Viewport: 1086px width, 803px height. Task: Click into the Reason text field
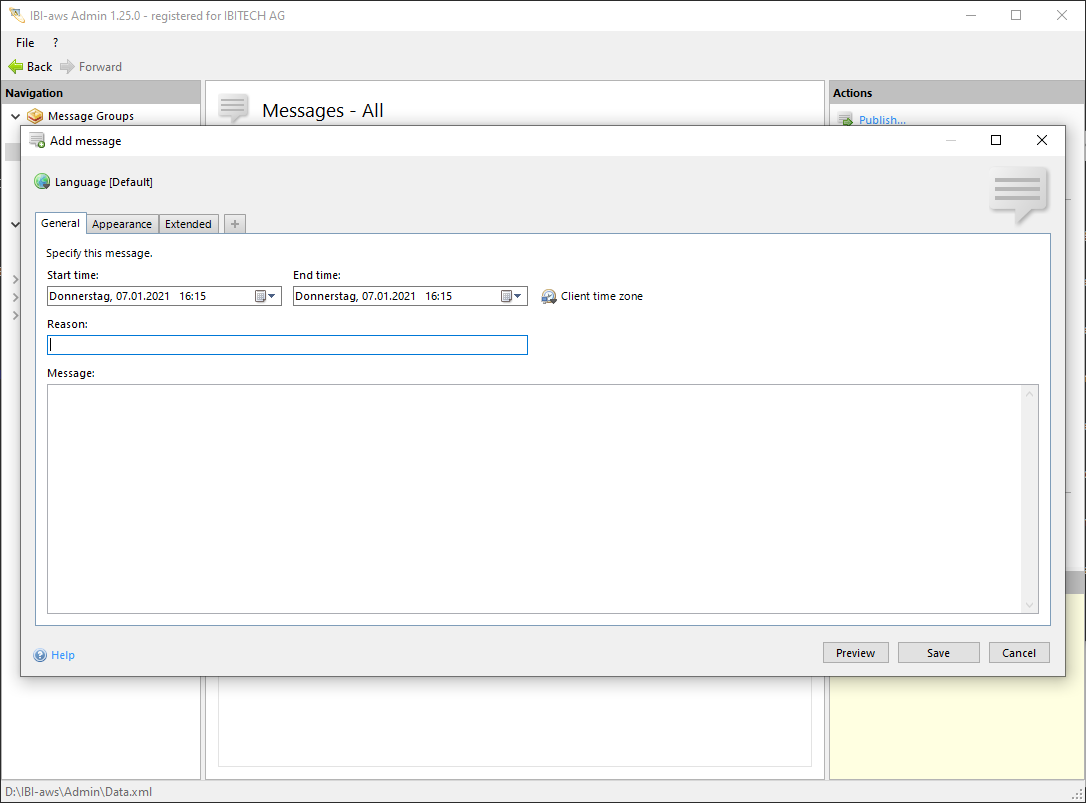(287, 345)
